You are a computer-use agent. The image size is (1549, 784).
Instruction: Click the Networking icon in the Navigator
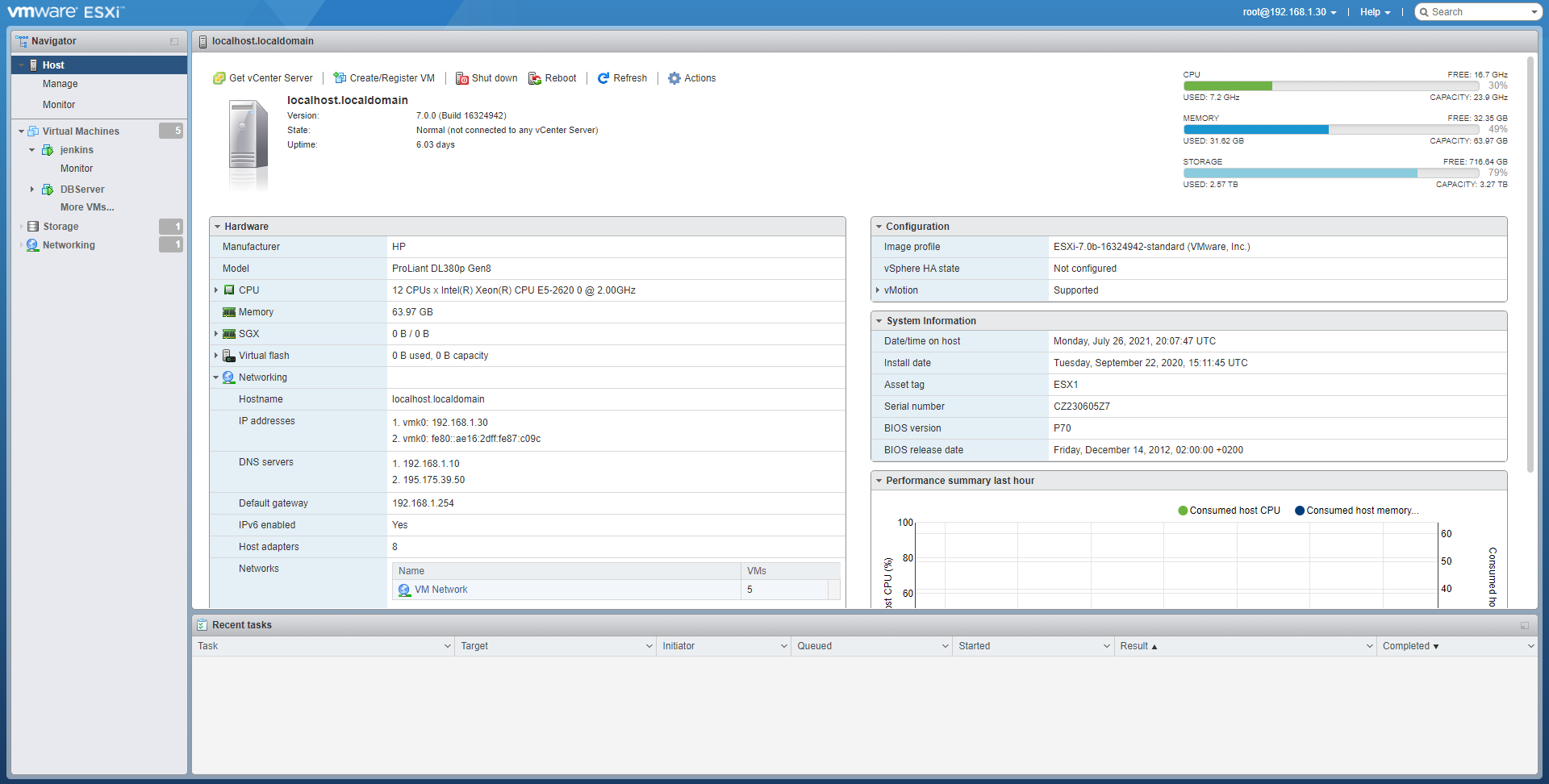coord(32,245)
